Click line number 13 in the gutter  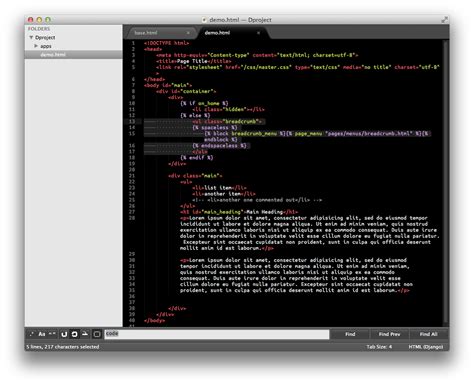(132, 122)
